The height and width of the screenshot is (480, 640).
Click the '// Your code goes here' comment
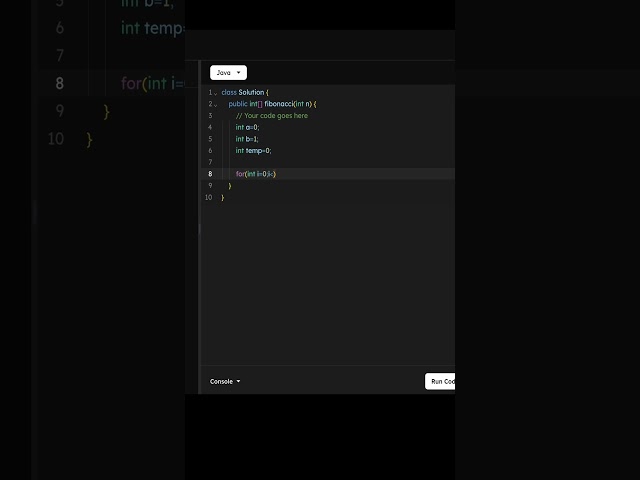pos(272,116)
